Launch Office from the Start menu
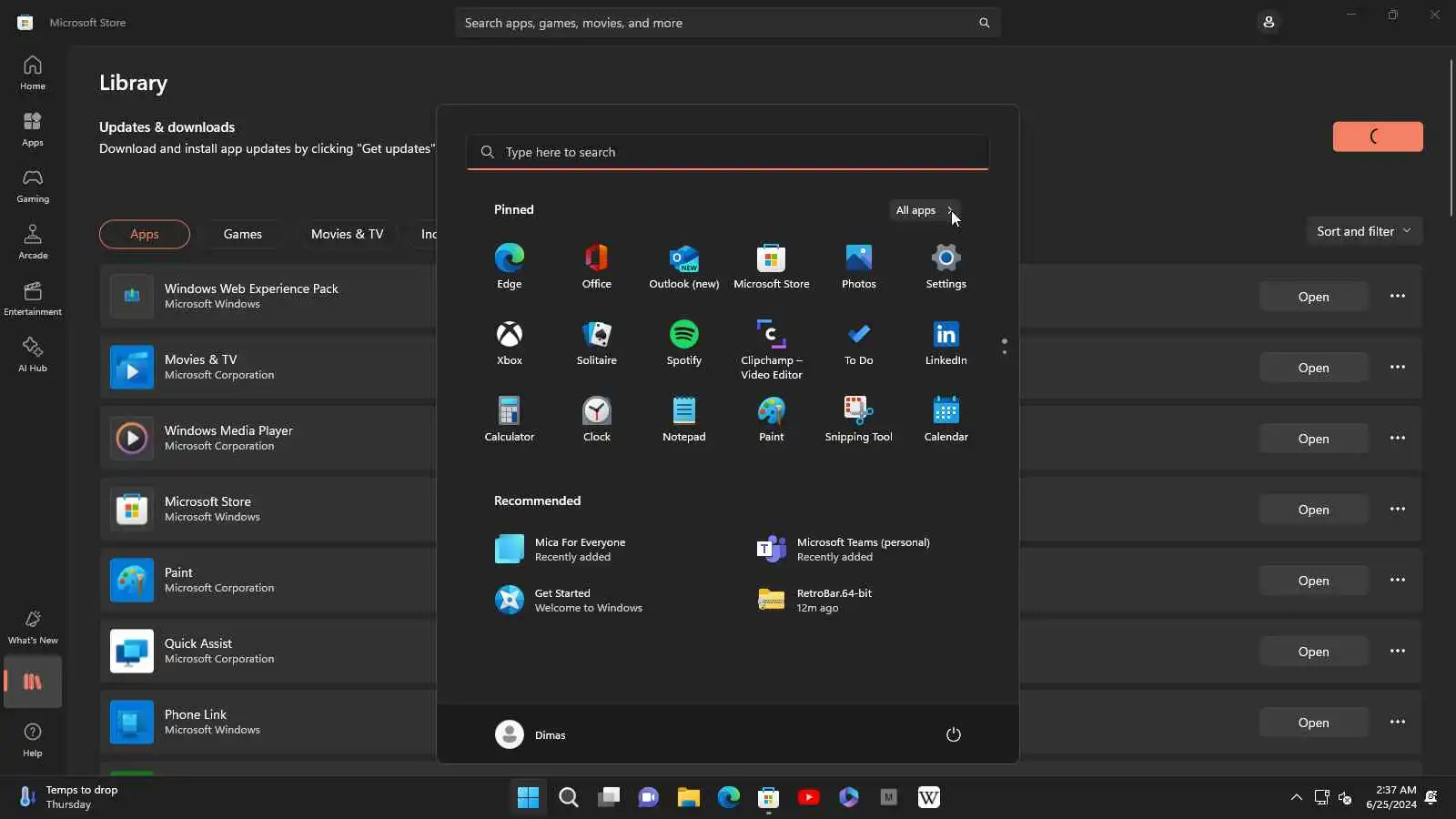The width and height of the screenshot is (1456, 819). tap(596, 266)
